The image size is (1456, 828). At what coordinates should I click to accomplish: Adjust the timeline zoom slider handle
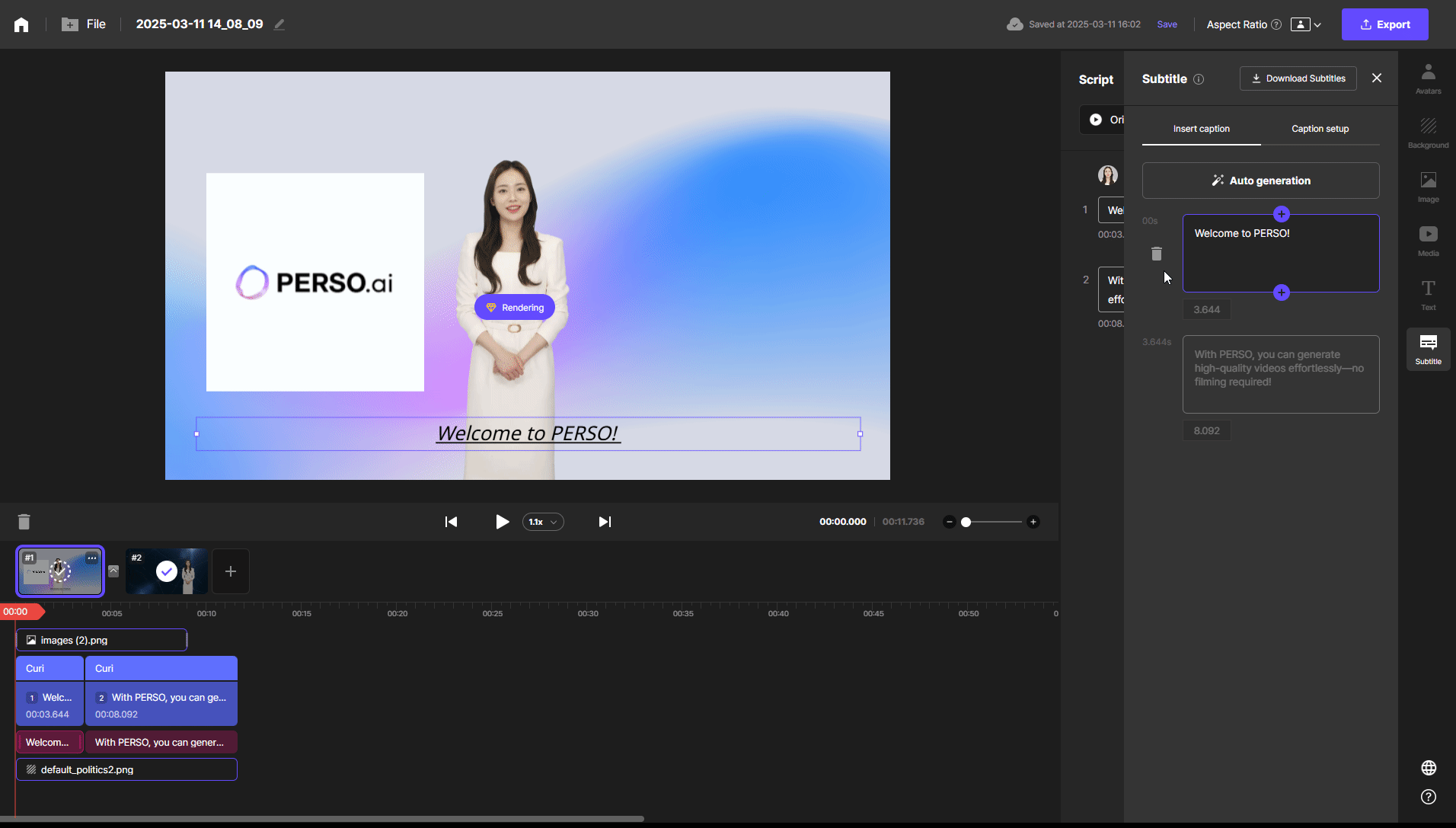tap(966, 522)
